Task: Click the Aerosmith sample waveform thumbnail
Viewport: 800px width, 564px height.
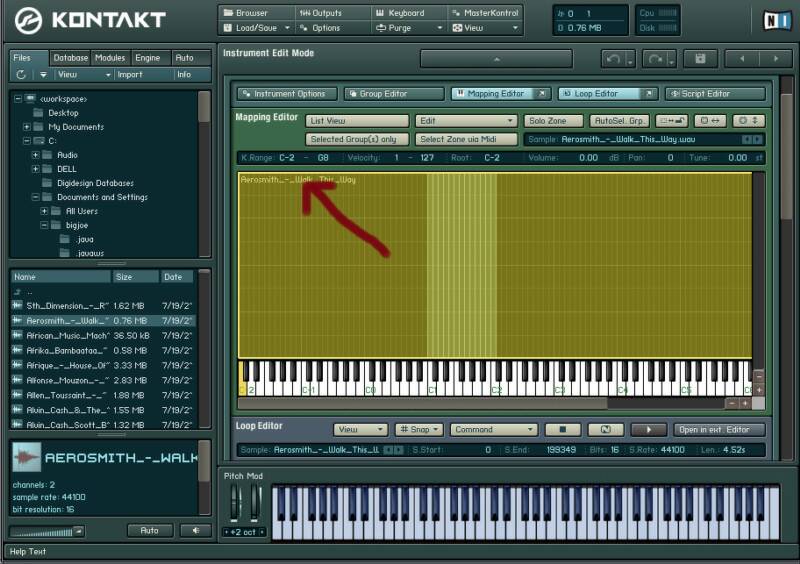Action: point(27,457)
